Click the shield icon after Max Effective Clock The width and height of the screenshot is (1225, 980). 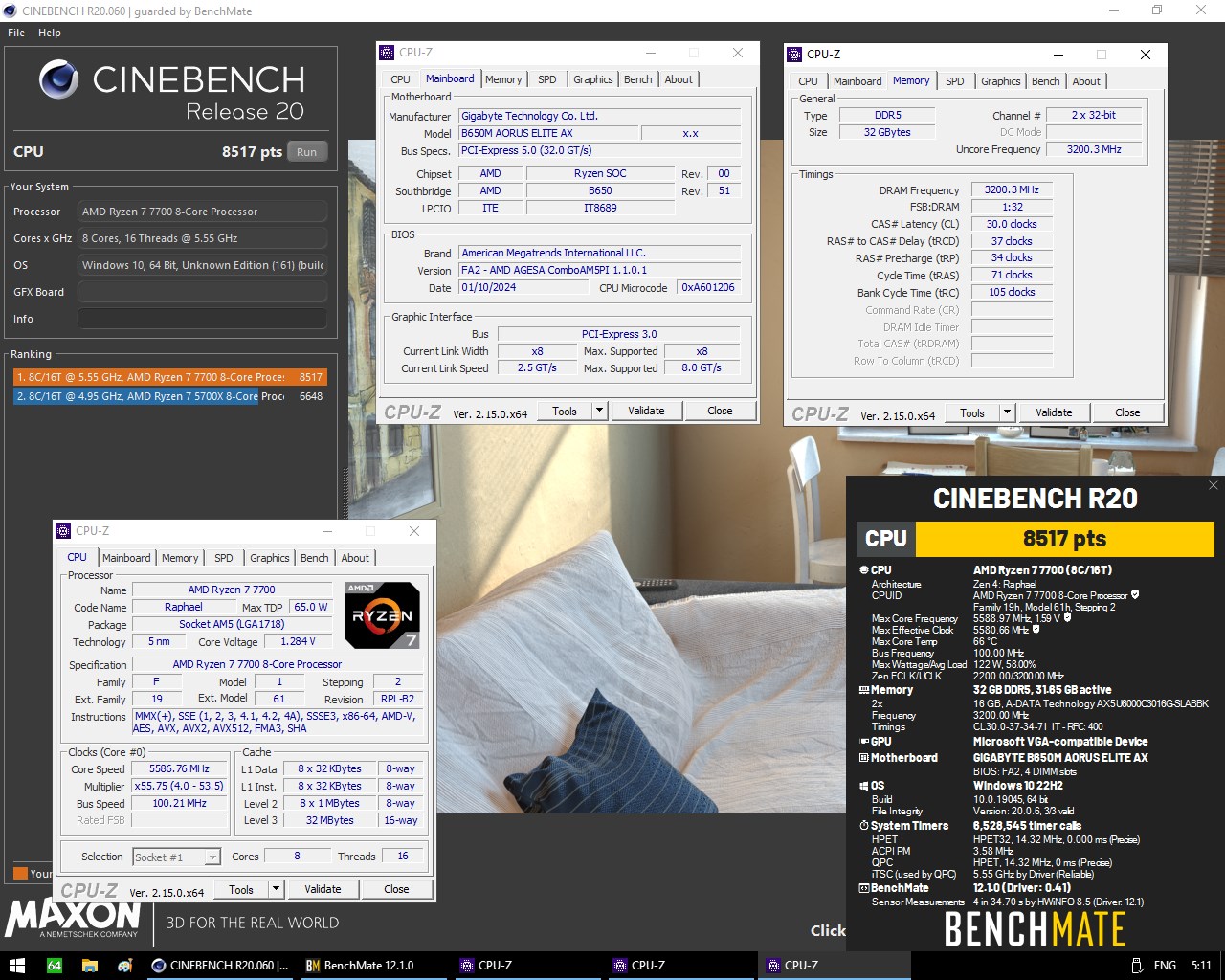coord(1036,630)
